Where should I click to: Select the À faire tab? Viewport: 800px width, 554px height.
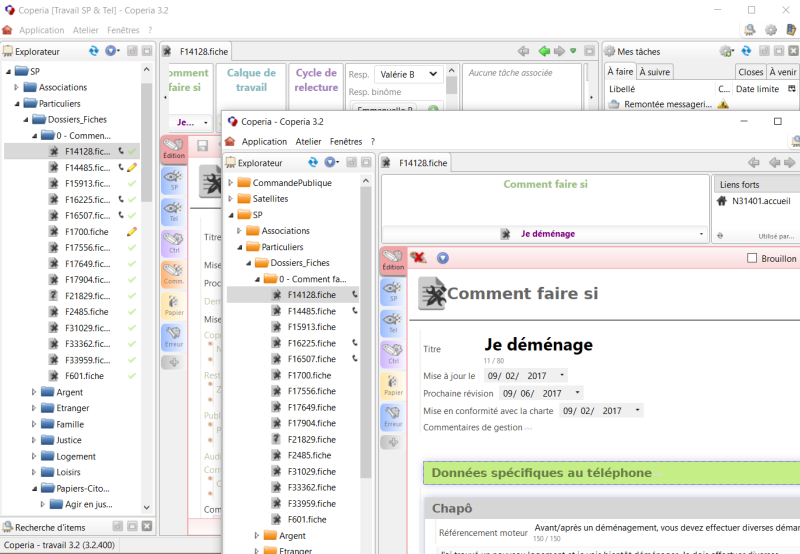tap(620, 71)
